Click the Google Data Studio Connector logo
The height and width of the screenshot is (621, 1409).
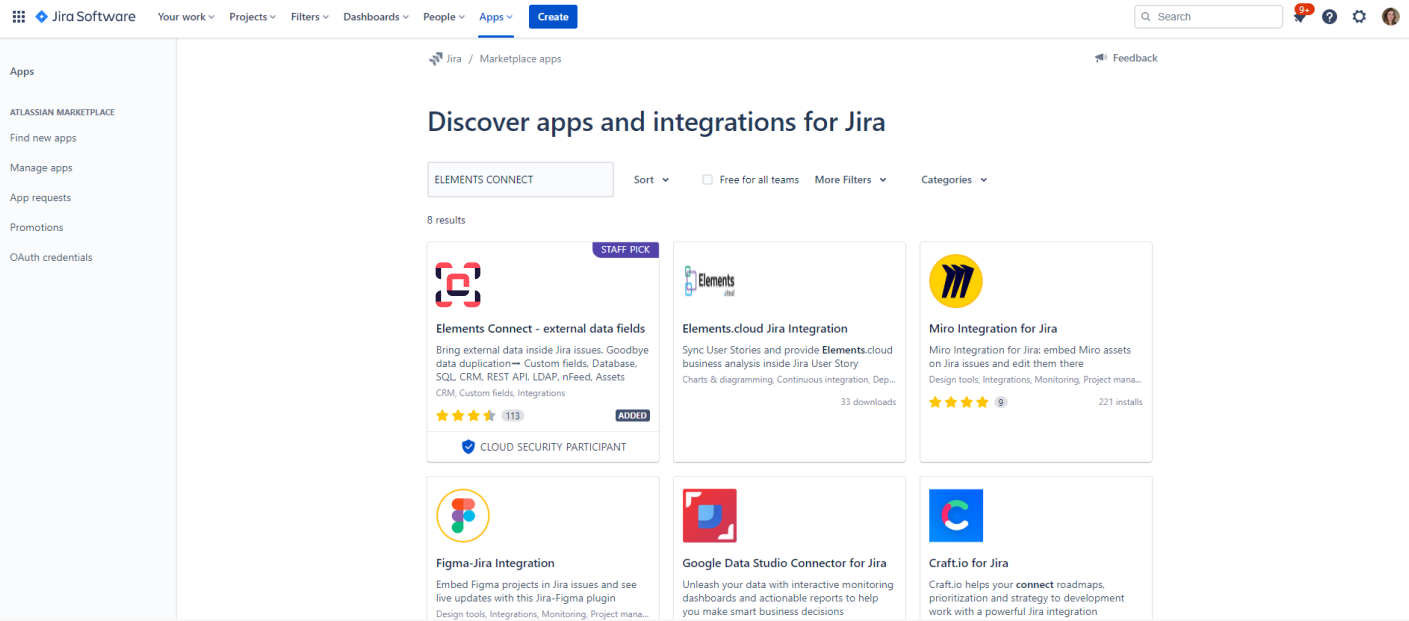click(x=709, y=516)
